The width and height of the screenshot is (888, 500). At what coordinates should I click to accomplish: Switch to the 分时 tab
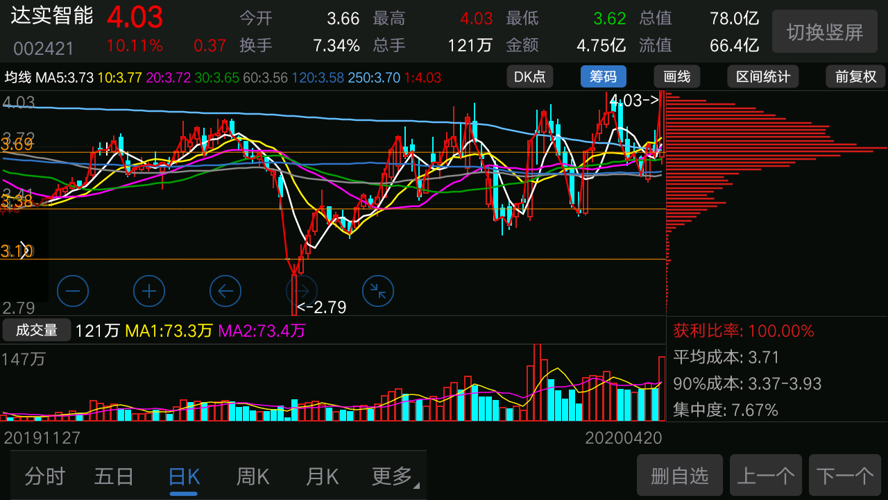coord(45,476)
